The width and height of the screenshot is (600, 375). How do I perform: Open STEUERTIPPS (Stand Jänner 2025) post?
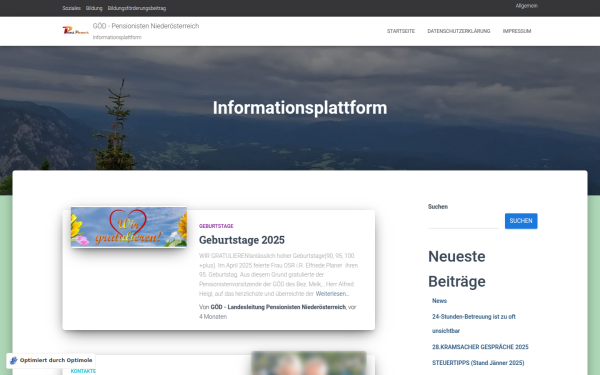[478, 363]
